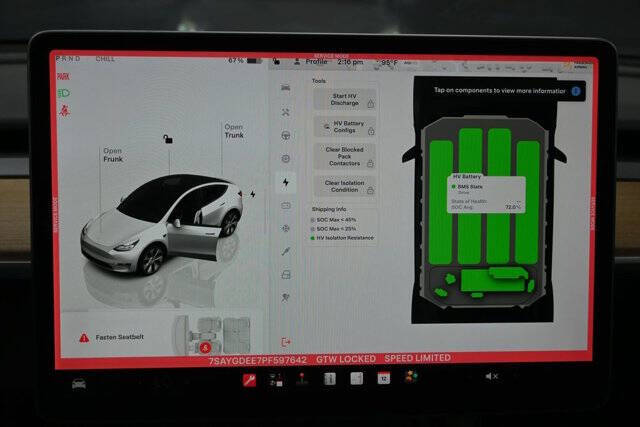Select the High Voltage lightning tab in sidebar
640x427 pixels.
click(286, 182)
